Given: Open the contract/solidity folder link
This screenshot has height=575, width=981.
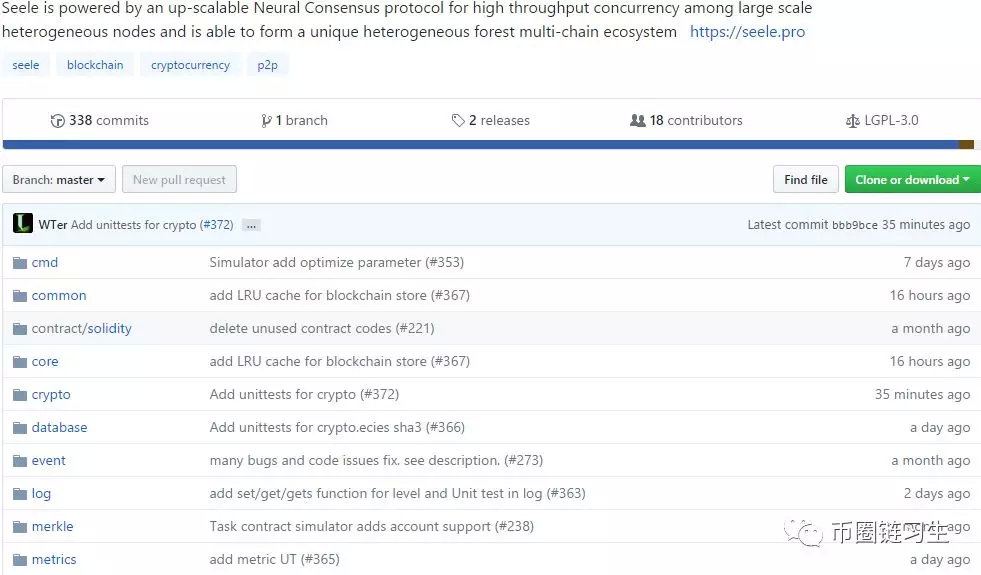Looking at the screenshot, I should [x=82, y=329].
